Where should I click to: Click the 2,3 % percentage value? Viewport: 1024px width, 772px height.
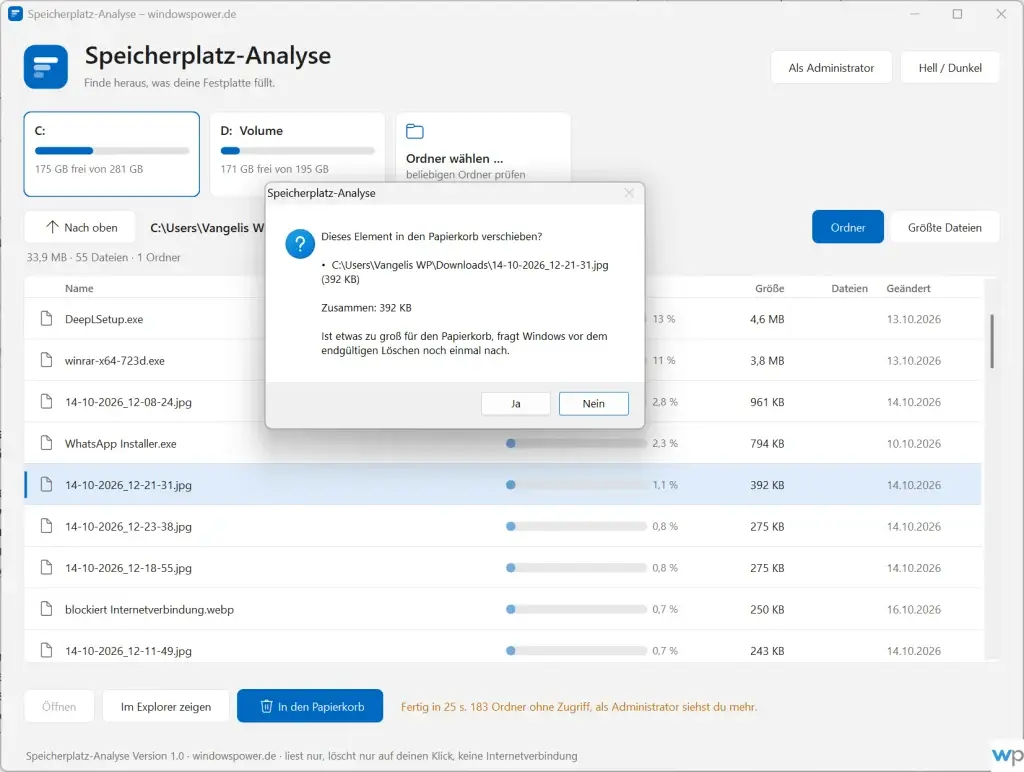pyautogui.click(x=665, y=443)
